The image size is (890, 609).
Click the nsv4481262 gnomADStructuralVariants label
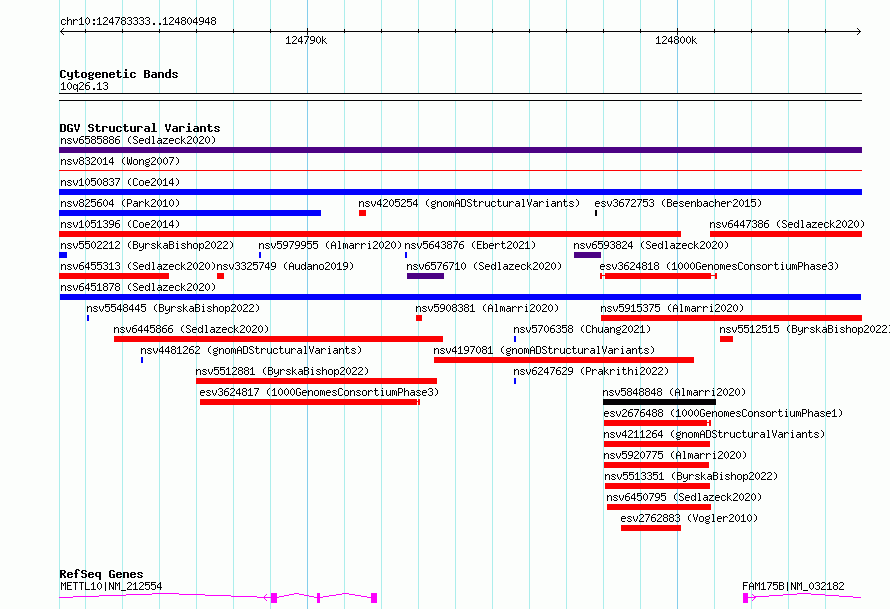point(251,350)
